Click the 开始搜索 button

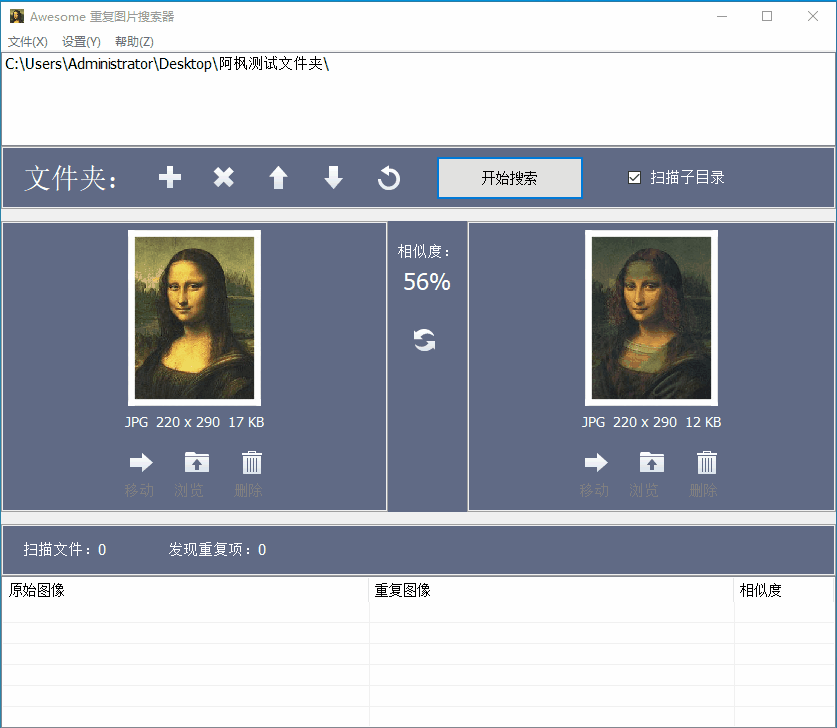click(x=510, y=178)
